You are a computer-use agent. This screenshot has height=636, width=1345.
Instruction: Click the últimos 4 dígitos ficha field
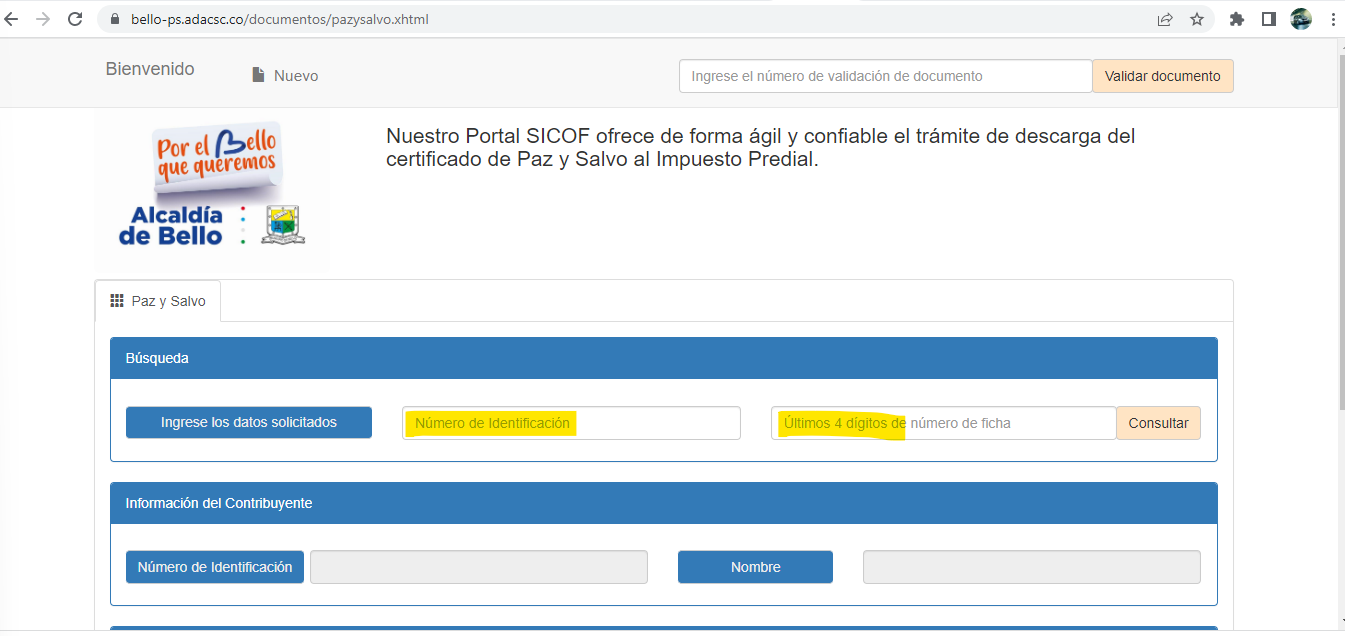tap(943, 423)
